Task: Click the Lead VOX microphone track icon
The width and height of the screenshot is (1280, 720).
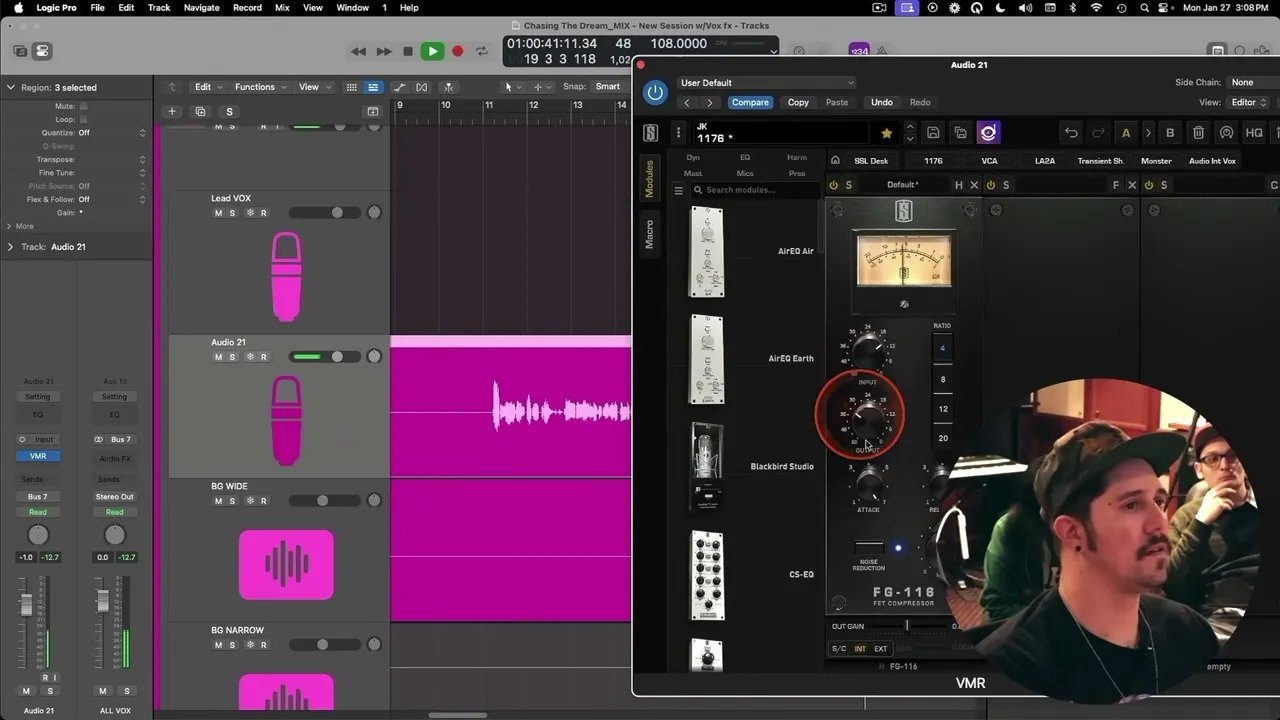Action: (286, 277)
